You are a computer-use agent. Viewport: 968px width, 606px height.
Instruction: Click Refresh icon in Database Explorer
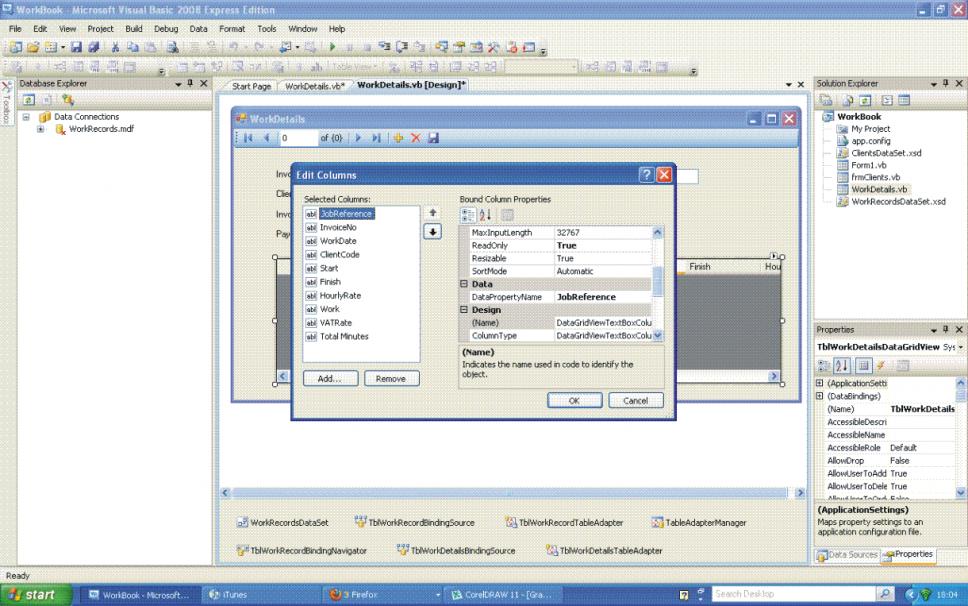(x=28, y=99)
